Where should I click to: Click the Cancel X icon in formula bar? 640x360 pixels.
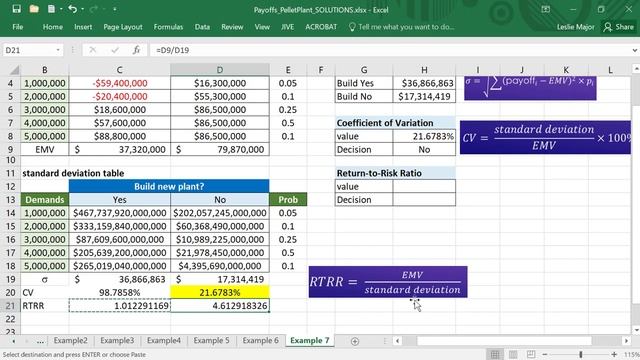[x=93, y=50]
